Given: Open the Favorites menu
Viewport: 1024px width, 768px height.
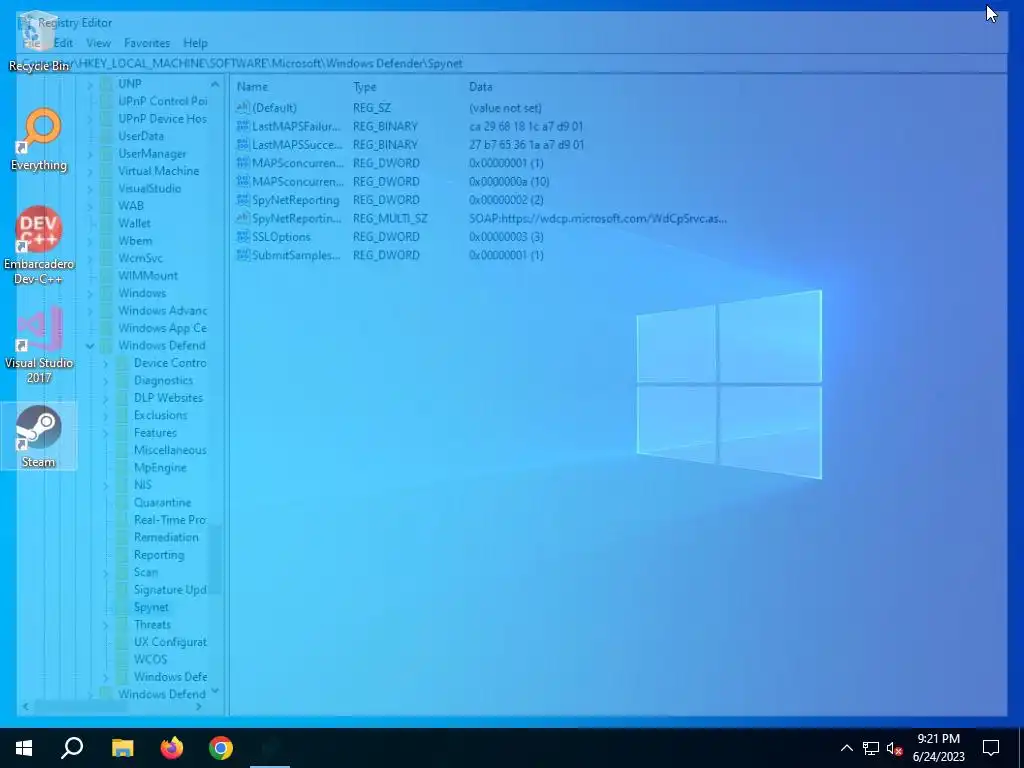Looking at the screenshot, I should [147, 43].
